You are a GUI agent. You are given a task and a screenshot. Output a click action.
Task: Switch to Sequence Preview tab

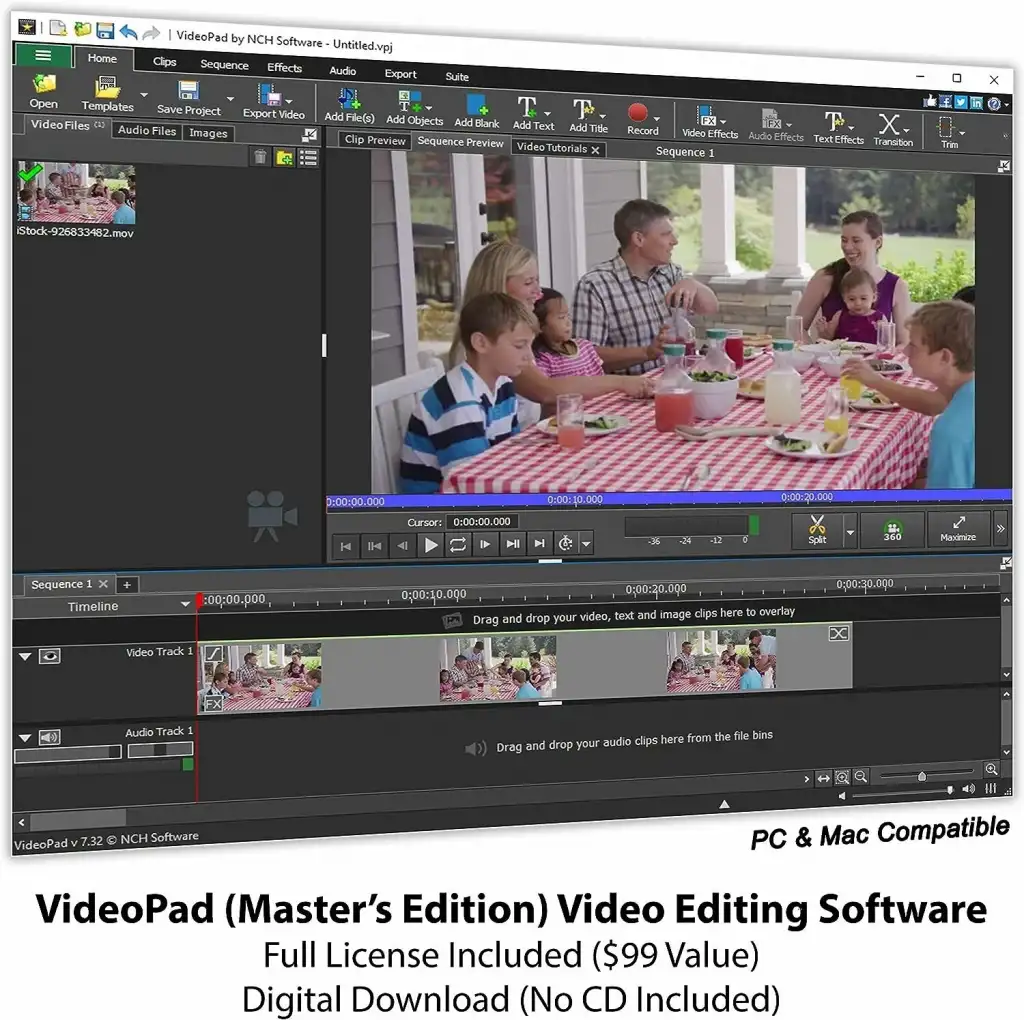click(x=460, y=142)
